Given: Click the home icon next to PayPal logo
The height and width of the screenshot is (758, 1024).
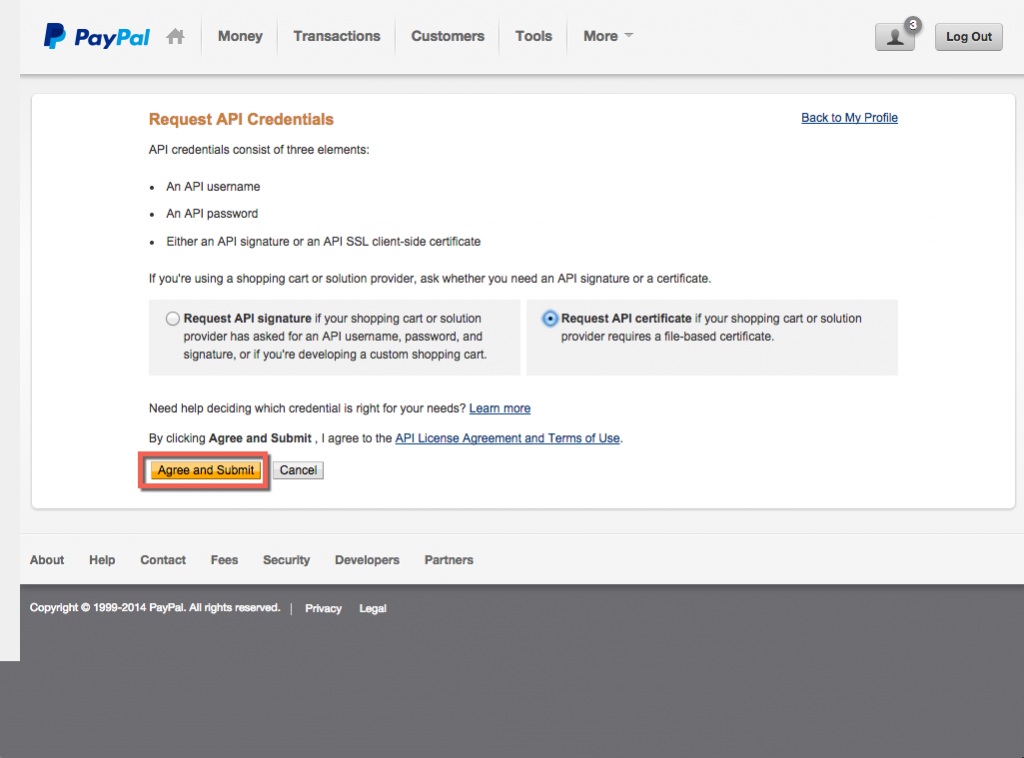Looking at the screenshot, I should coord(175,34).
